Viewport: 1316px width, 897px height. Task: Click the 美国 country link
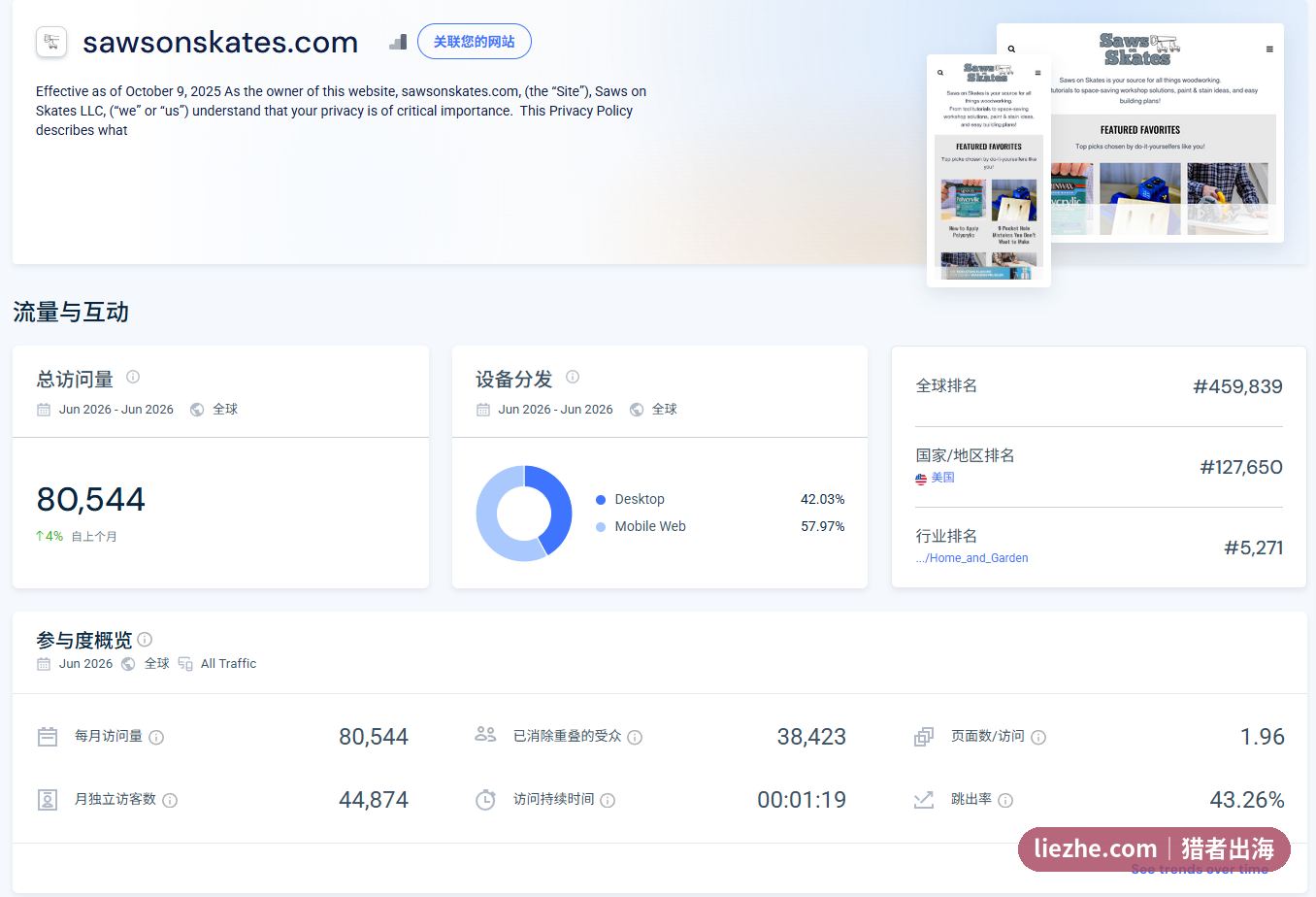coord(943,478)
